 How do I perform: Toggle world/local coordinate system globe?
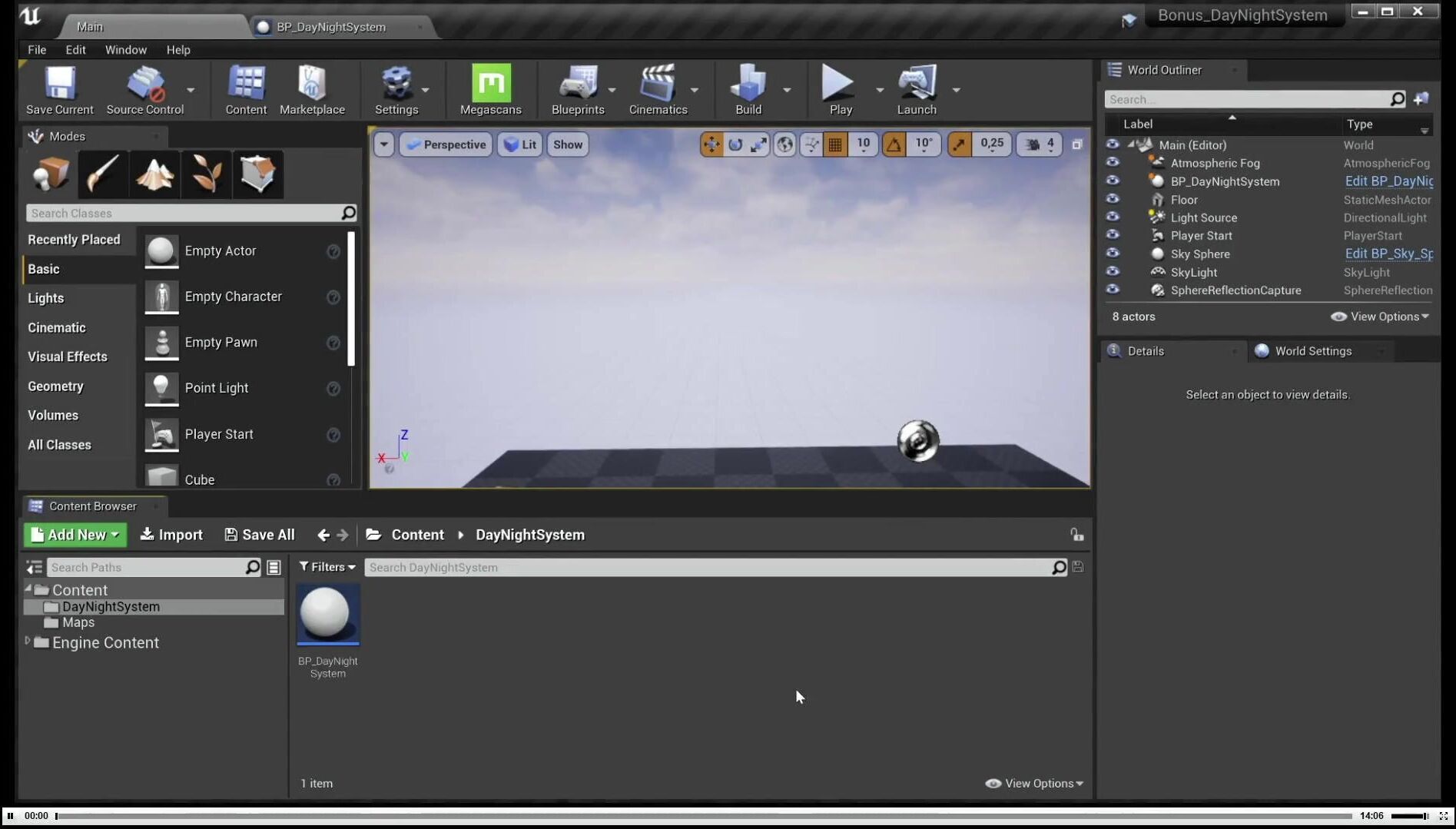[784, 144]
